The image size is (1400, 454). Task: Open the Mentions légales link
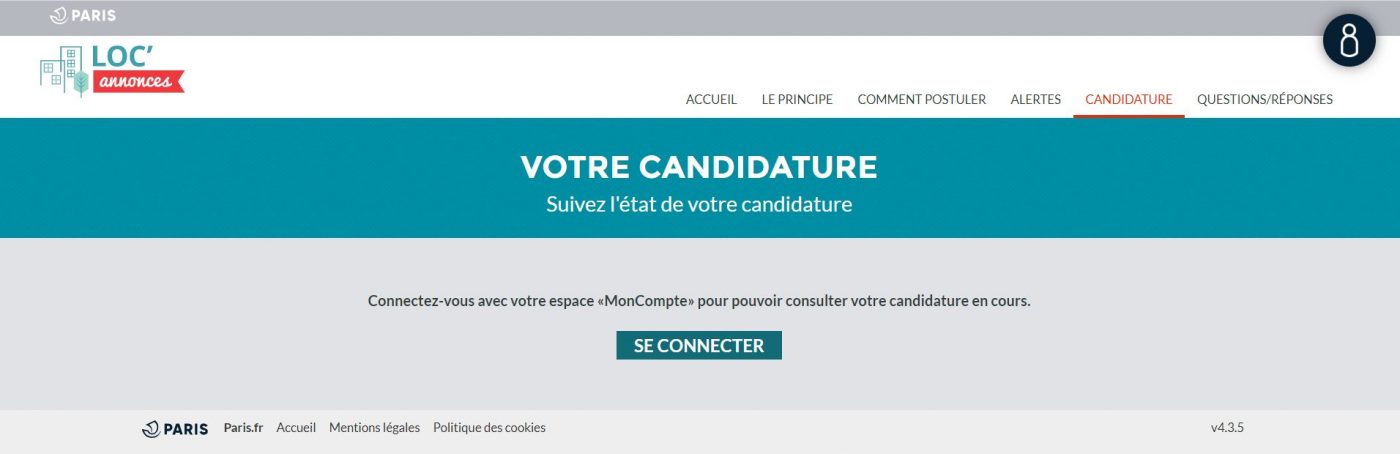pyautogui.click(x=375, y=427)
